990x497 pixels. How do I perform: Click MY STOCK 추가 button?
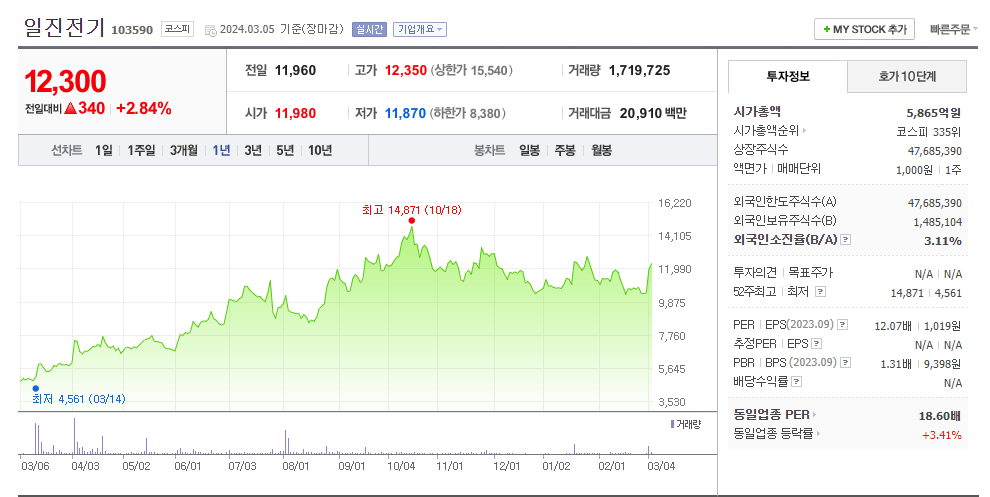[864, 29]
